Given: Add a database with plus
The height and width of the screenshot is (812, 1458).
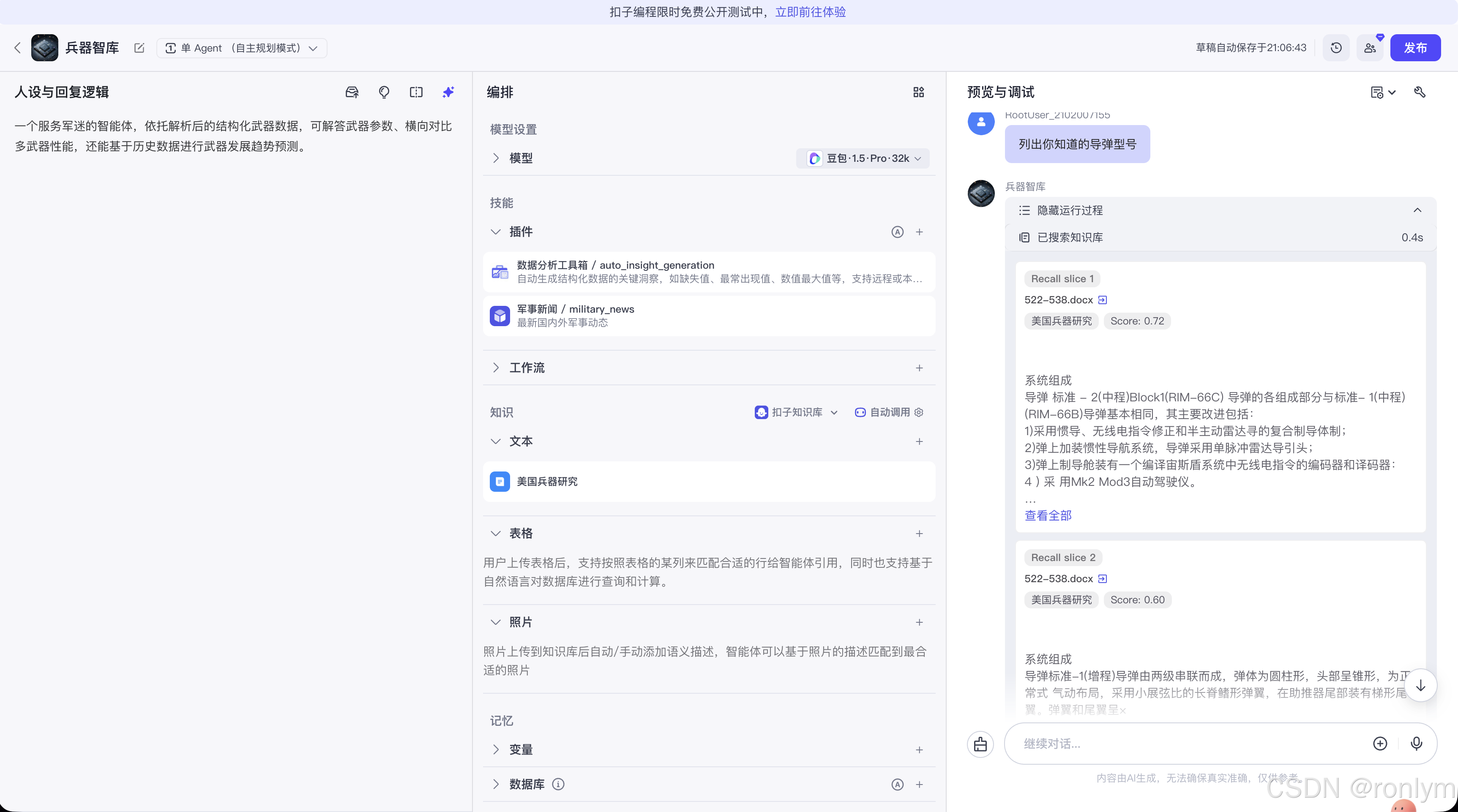Looking at the screenshot, I should tap(920, 784).
